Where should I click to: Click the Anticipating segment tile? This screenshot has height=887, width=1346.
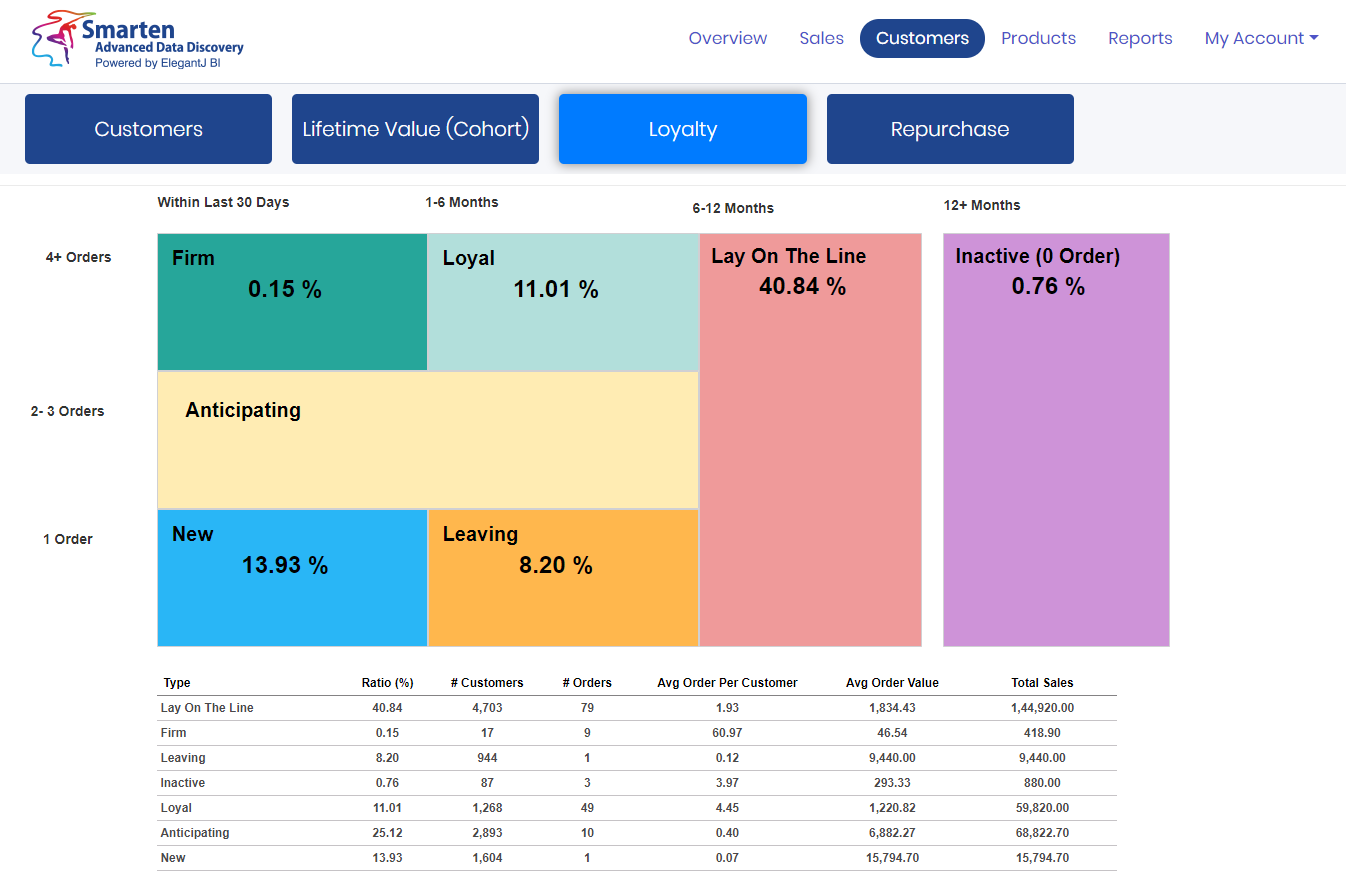pos(428,440)
